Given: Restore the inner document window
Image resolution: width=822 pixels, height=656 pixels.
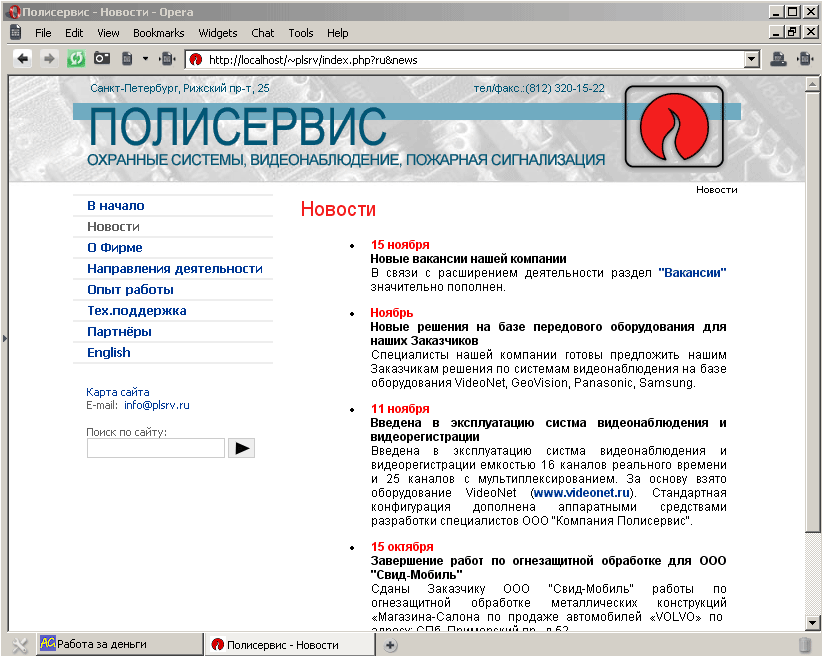Looking at the screenshot, I should (792, 32).
